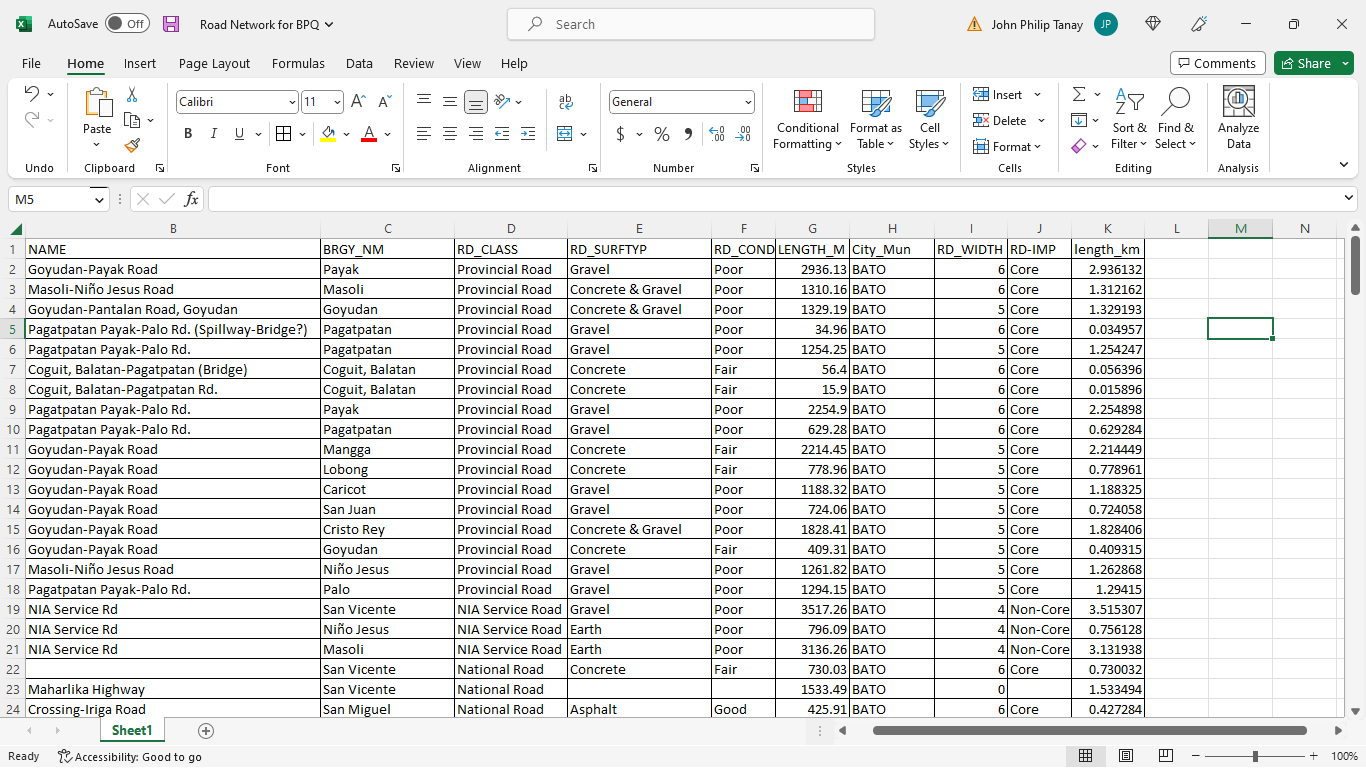Click the Analyze Data button
This screenshot has width=1366, height=768.
tap(1238, 119)
